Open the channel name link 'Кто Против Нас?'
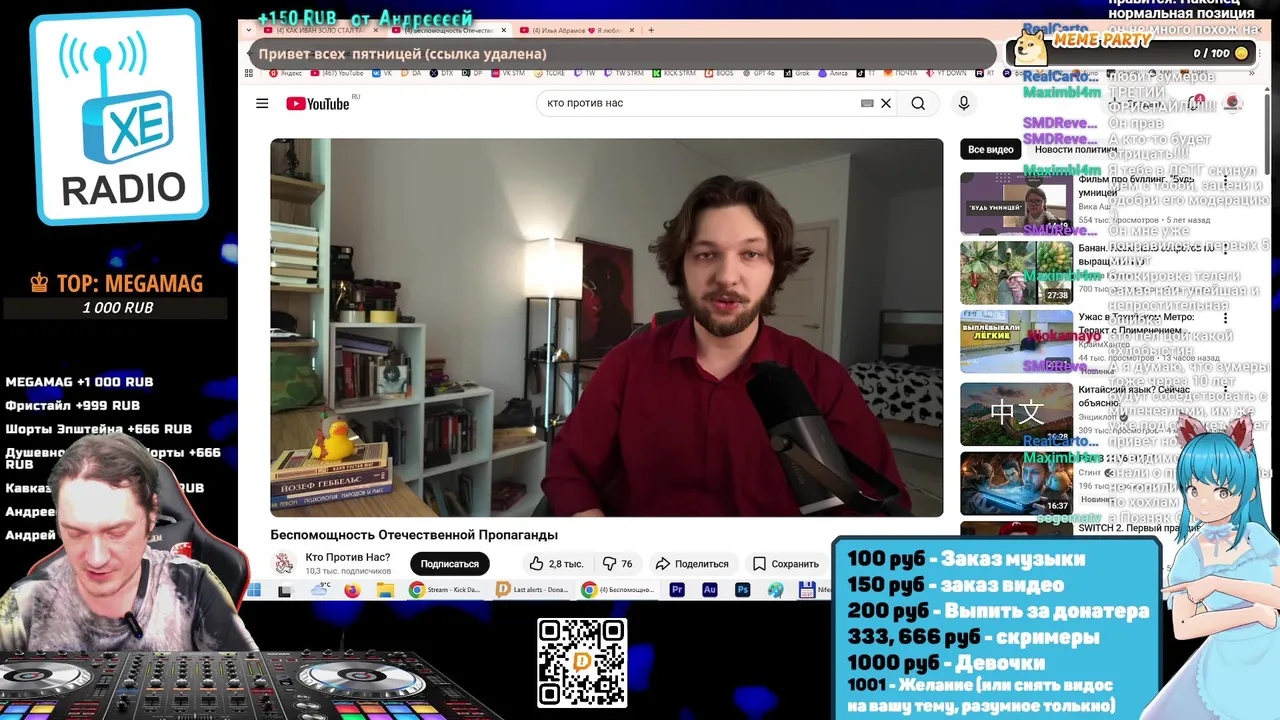1280x720 pixels. (347, 557)
